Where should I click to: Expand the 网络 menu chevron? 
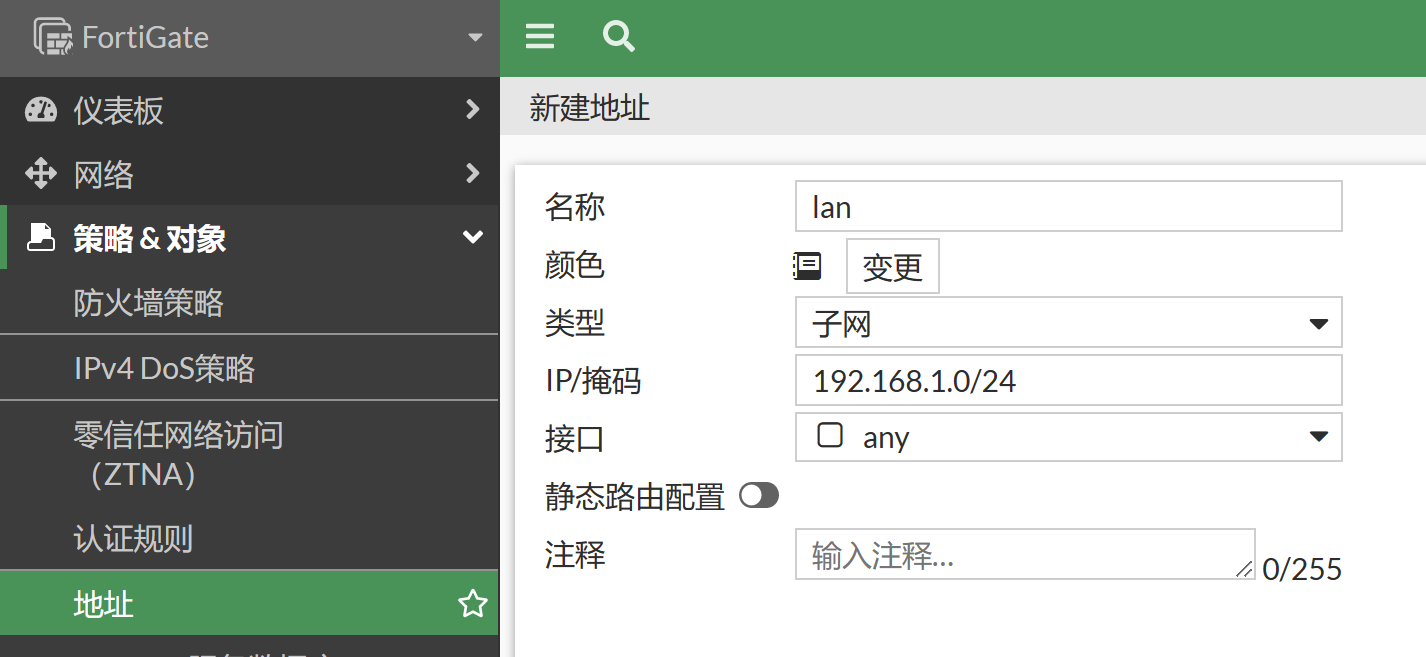(473, 174)
